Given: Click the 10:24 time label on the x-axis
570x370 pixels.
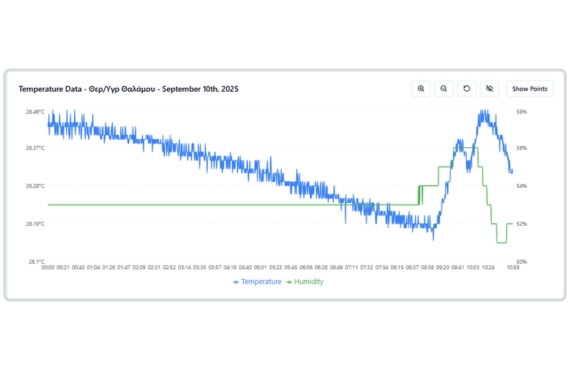Looking at the screenshot, I should click(488, 268).
